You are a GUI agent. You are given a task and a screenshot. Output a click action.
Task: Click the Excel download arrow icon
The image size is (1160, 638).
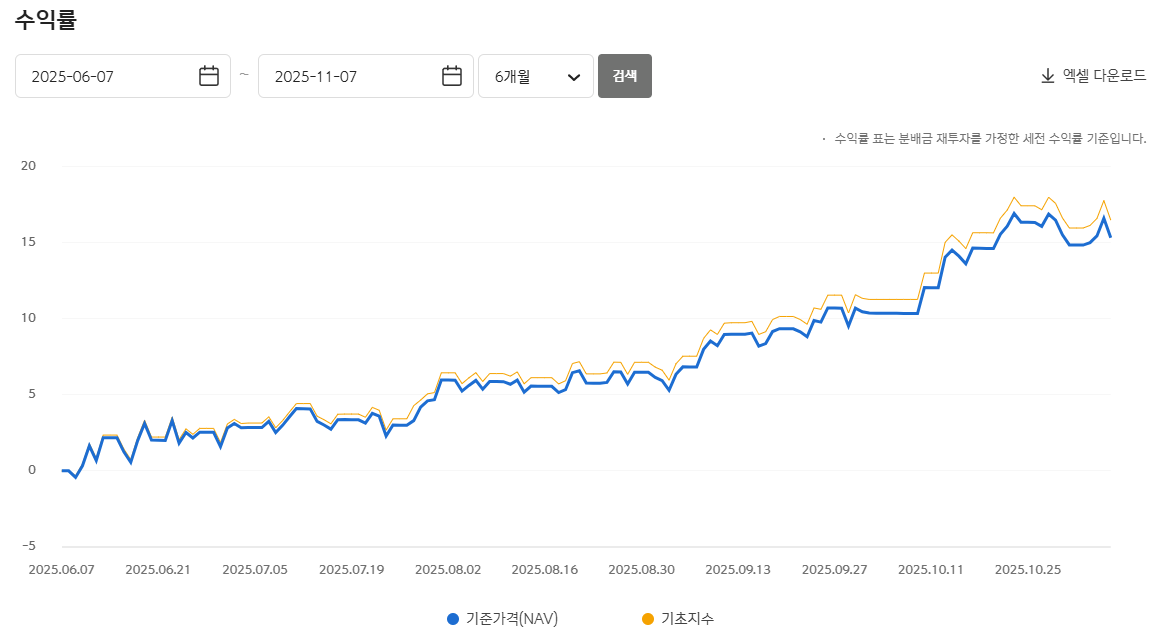point(1048,76)
